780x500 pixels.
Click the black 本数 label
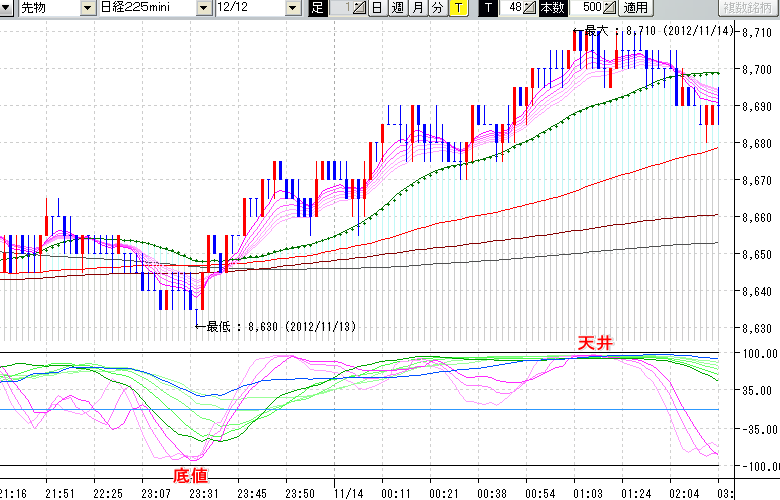[x=551, y=8]
